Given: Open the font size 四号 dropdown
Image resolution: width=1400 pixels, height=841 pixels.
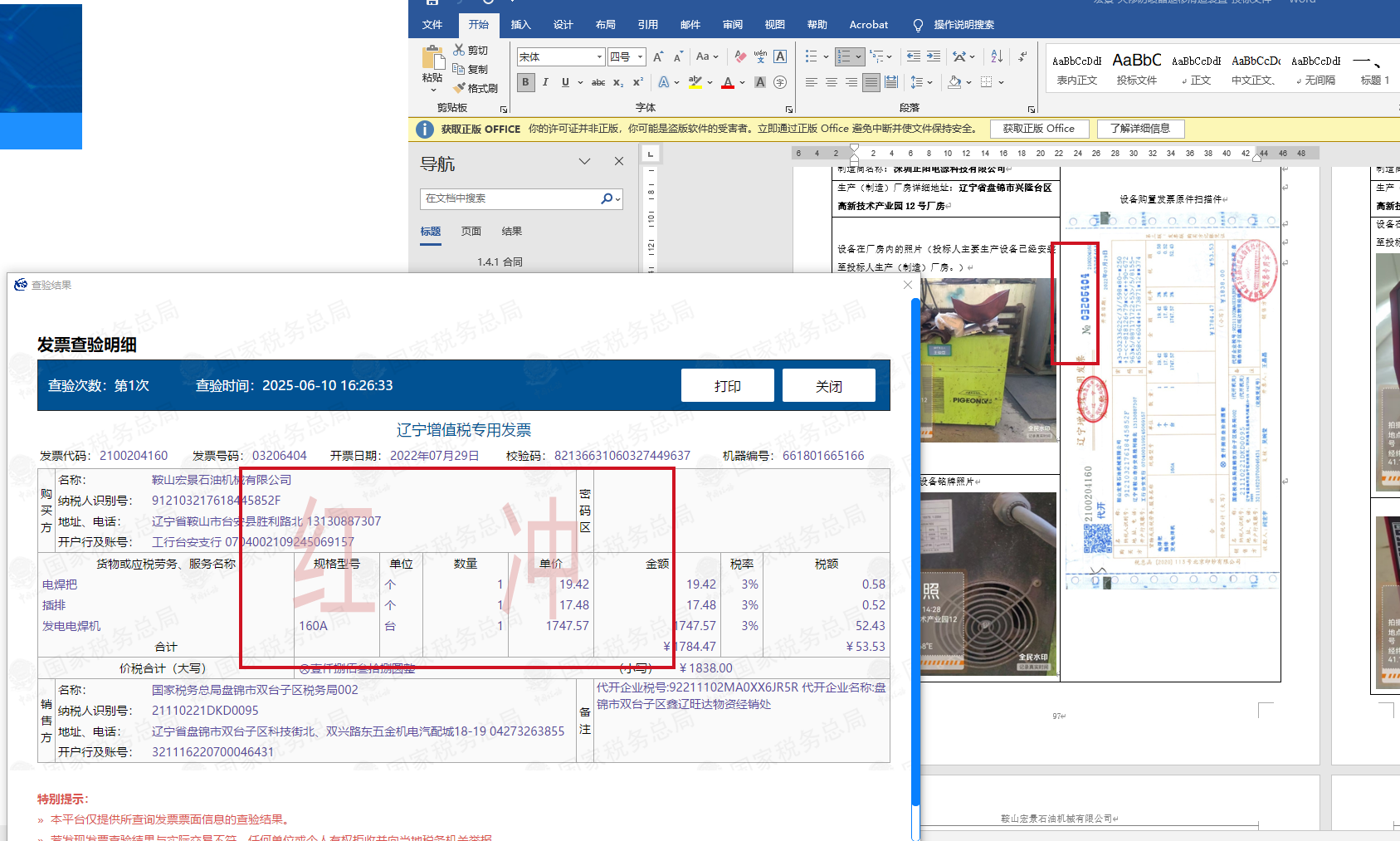Looking at the screenshot, I should [x=640, y=56].
